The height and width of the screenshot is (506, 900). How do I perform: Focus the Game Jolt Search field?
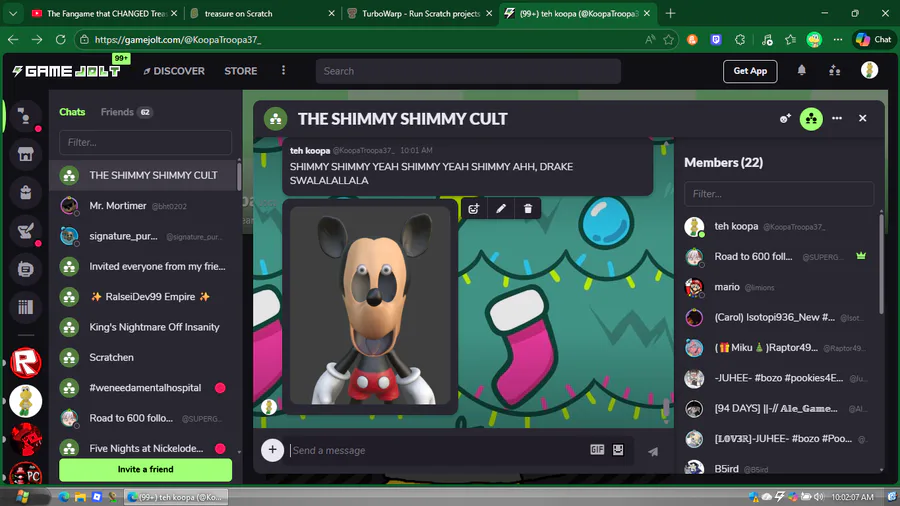click(x=468, y=71)
